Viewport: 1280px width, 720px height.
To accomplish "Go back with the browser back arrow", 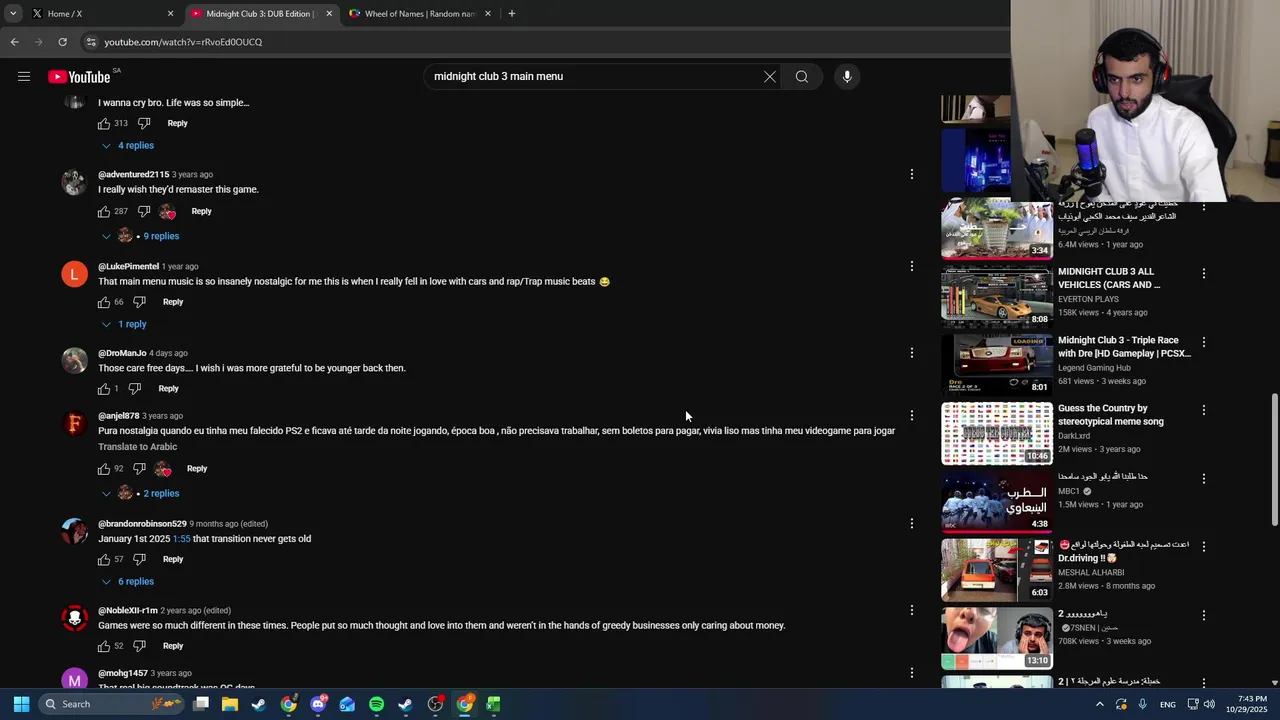I will point(14,42).
